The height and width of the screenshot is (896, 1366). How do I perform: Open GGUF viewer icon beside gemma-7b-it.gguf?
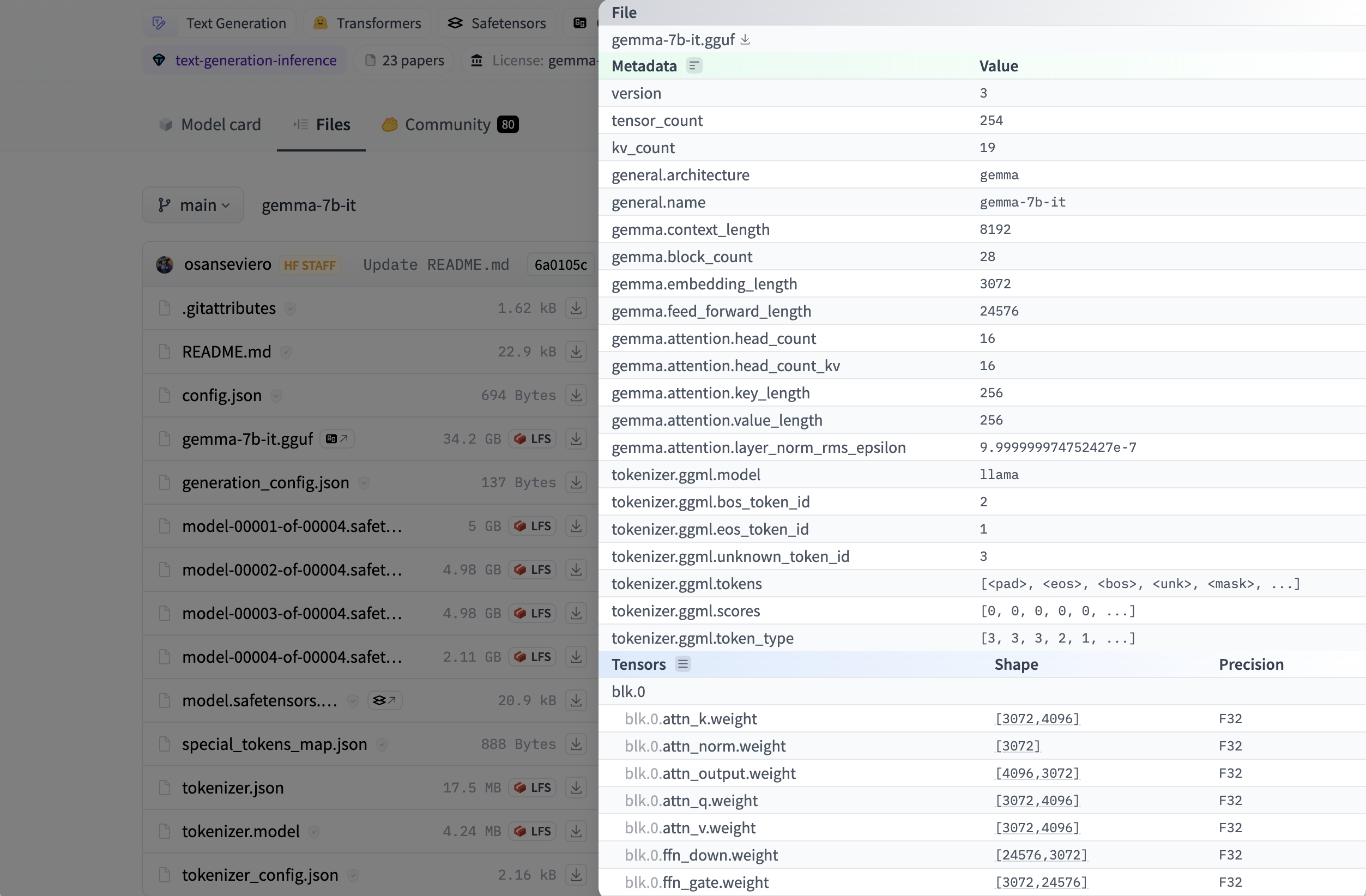click(x=337, y=439)
